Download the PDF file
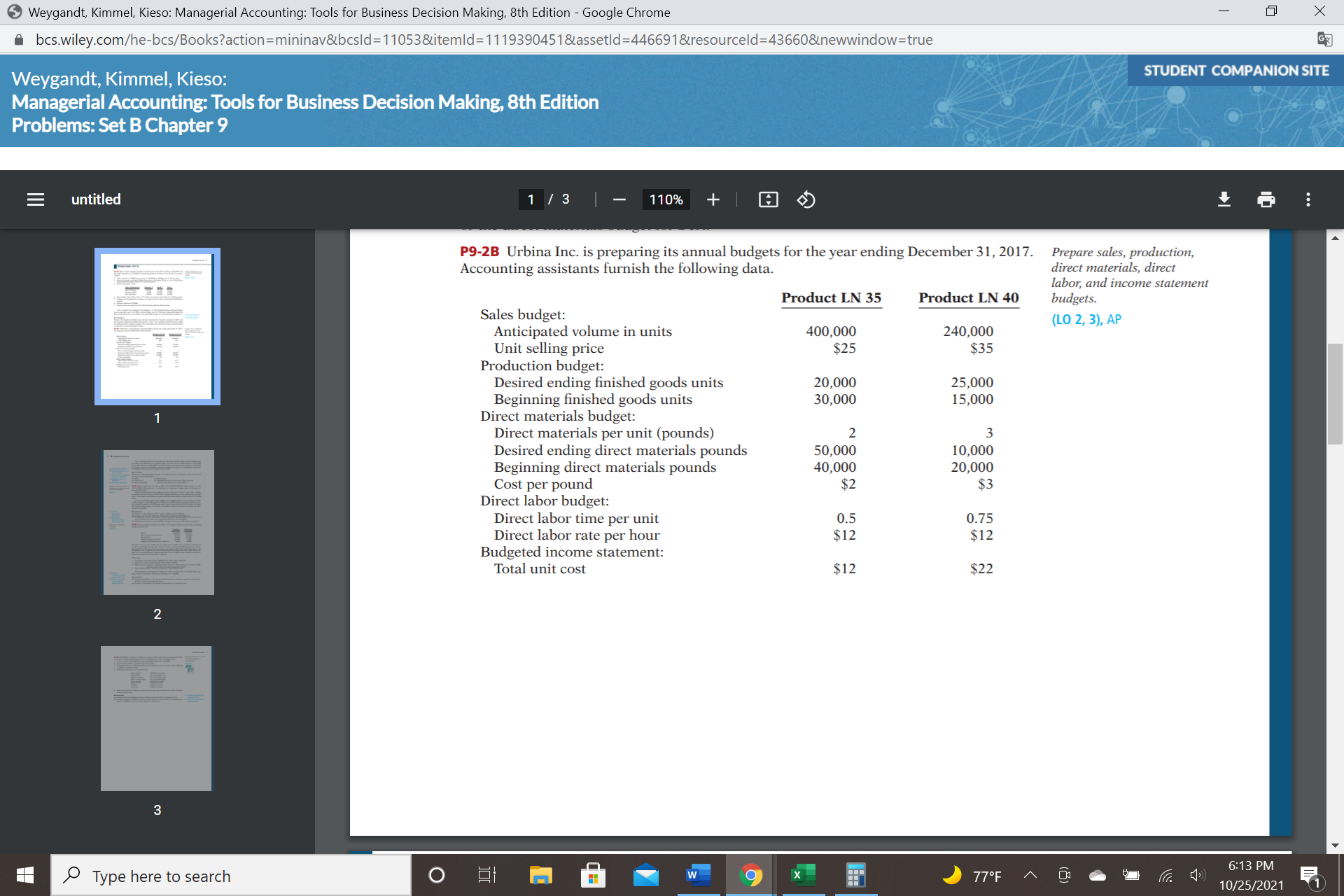The height and width of the screenshot is (896, 1344). point(1224,199)
